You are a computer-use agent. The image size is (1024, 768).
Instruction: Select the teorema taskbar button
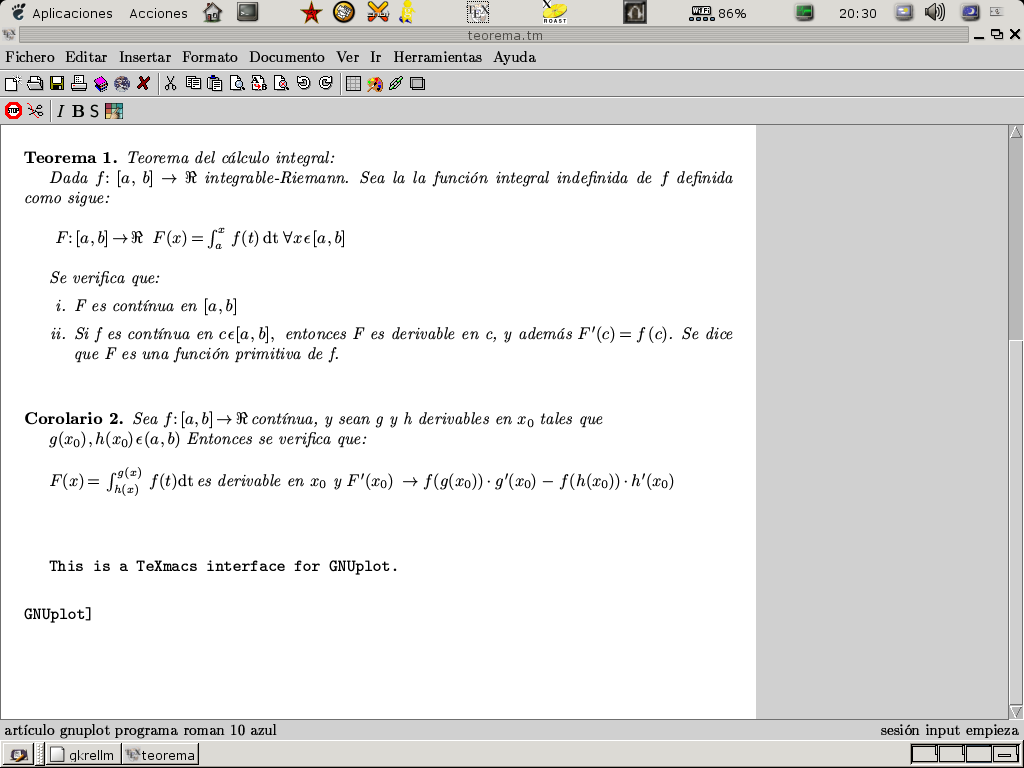pyautogui.click(x=160, y=755)
